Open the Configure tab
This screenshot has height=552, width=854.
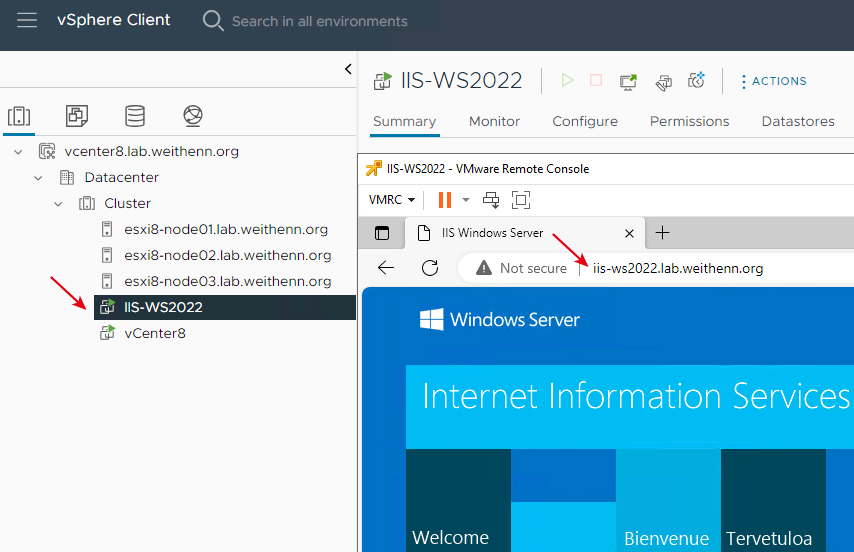[585, 121]
